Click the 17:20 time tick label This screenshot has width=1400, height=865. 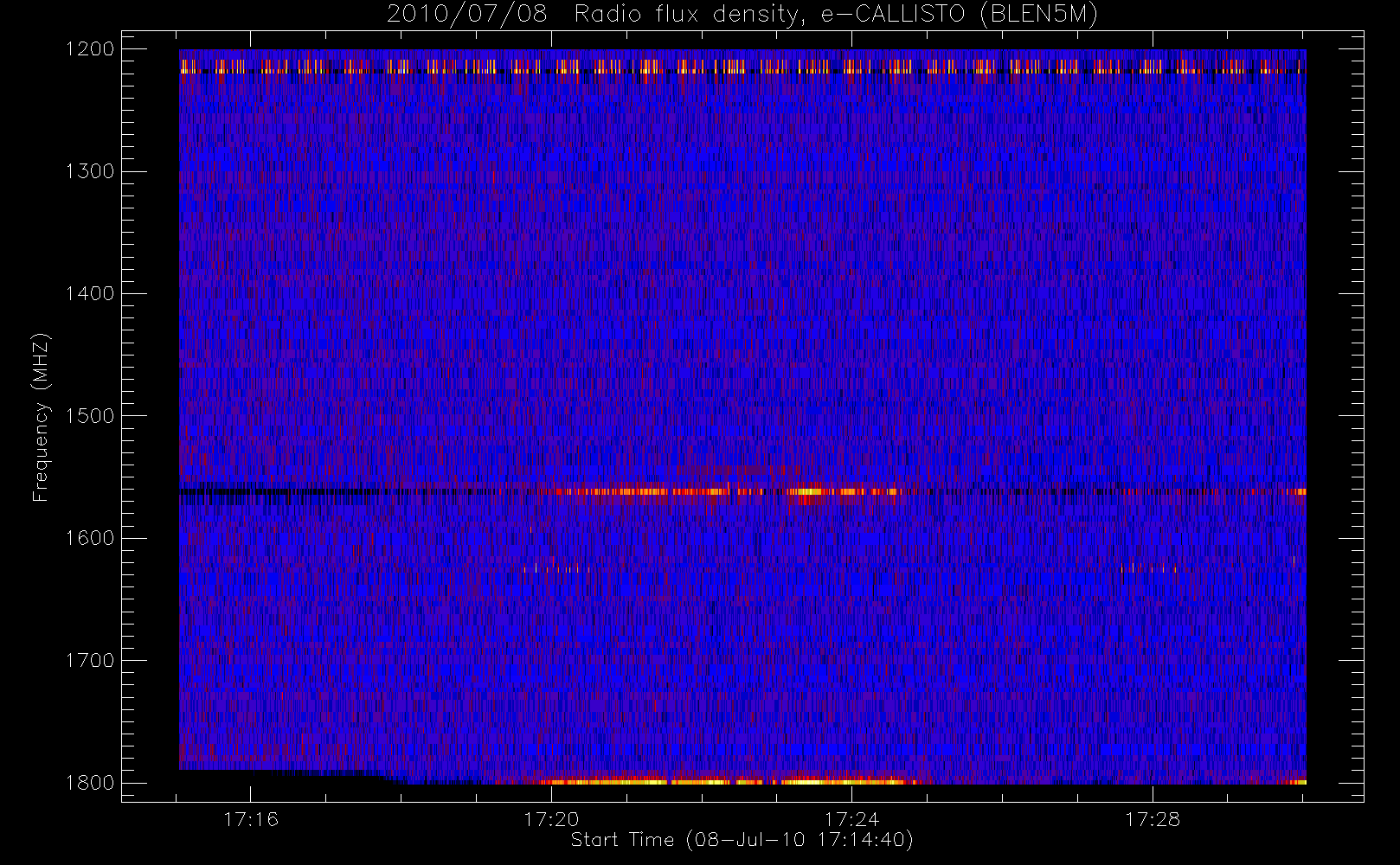(551, 819)
